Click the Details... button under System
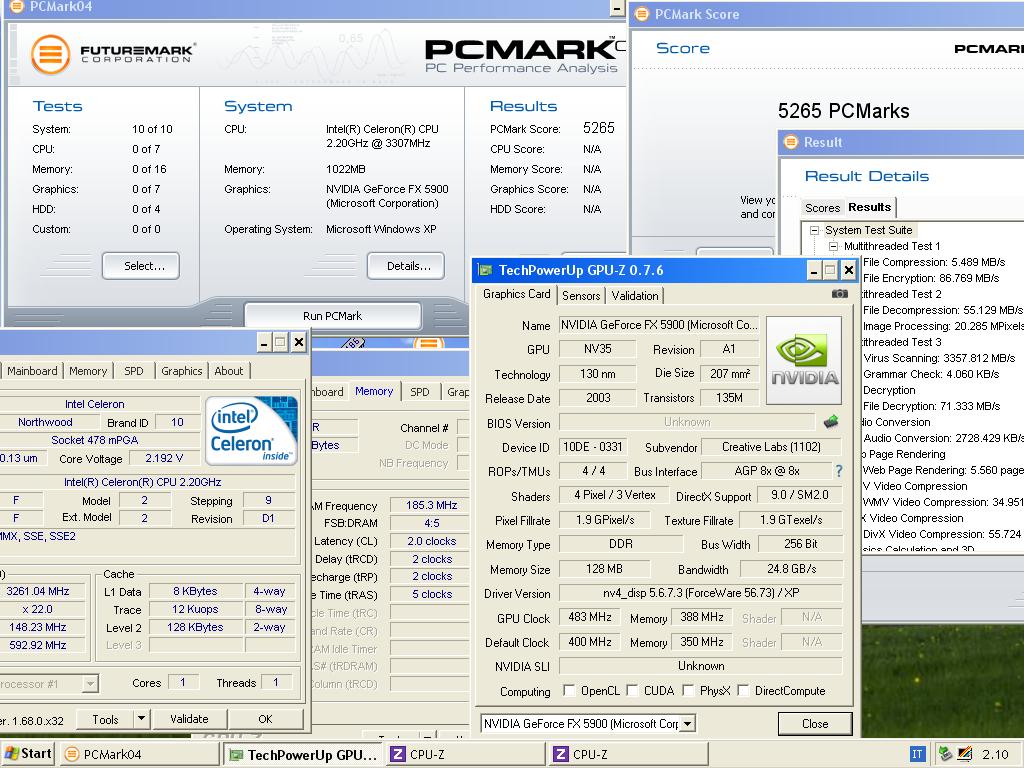The image size is (1024, 768). click(x=406, y=266)
